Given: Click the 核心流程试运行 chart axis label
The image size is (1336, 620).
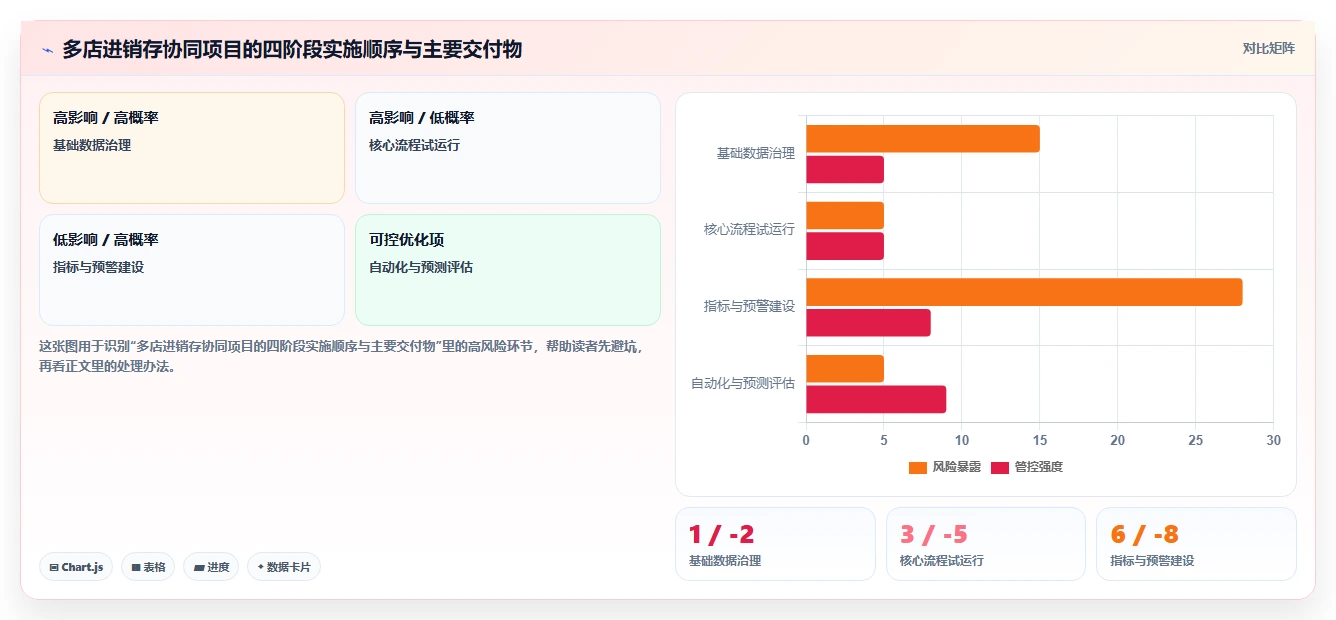Looking at the screenshot, I should click(749, 230).
